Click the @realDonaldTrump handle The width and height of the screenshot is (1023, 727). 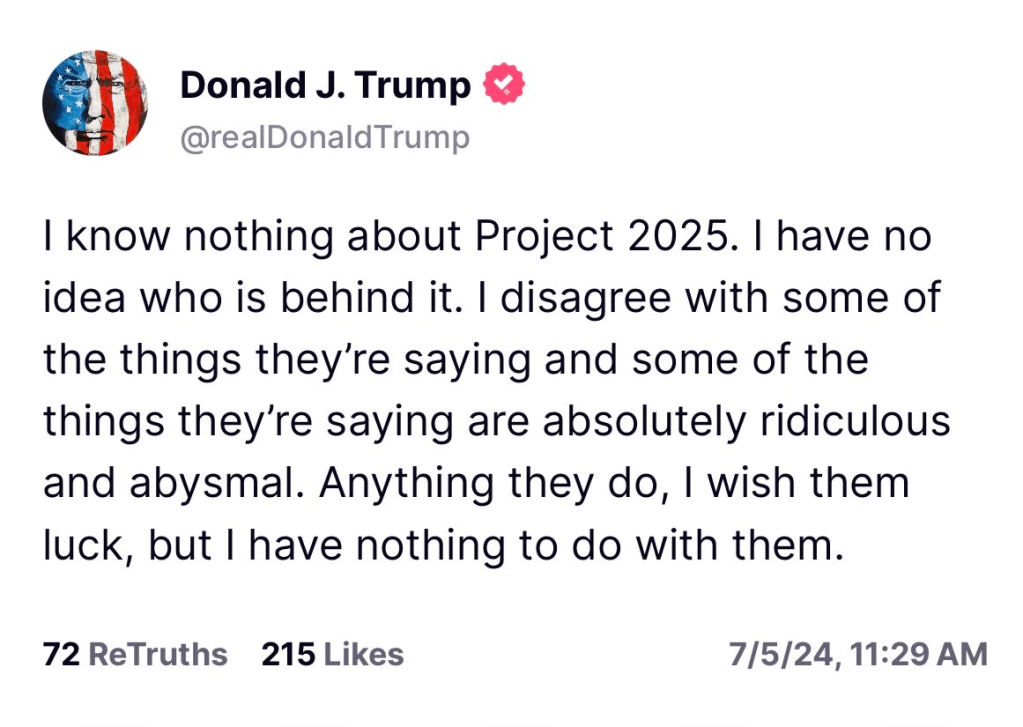click(x=324, y=137)
